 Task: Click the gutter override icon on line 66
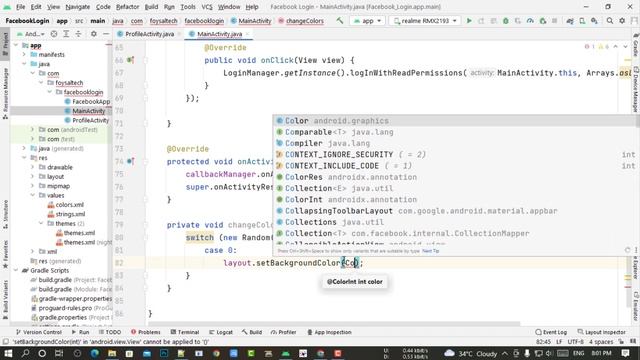(x=130, y=60)
